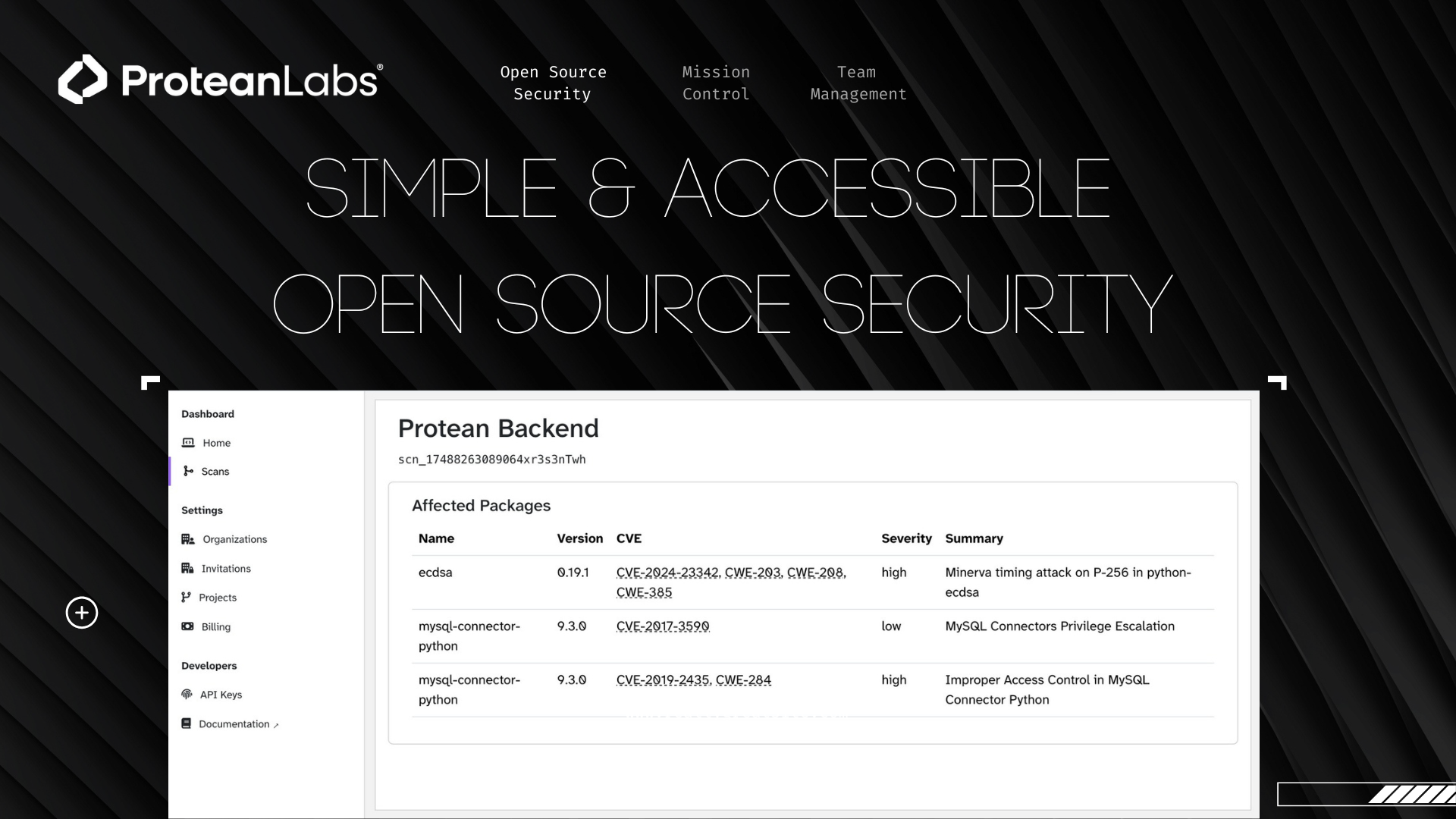Select the ecdsa package row
This screenshot has height=819, width=1456.
tap(812, 582)
